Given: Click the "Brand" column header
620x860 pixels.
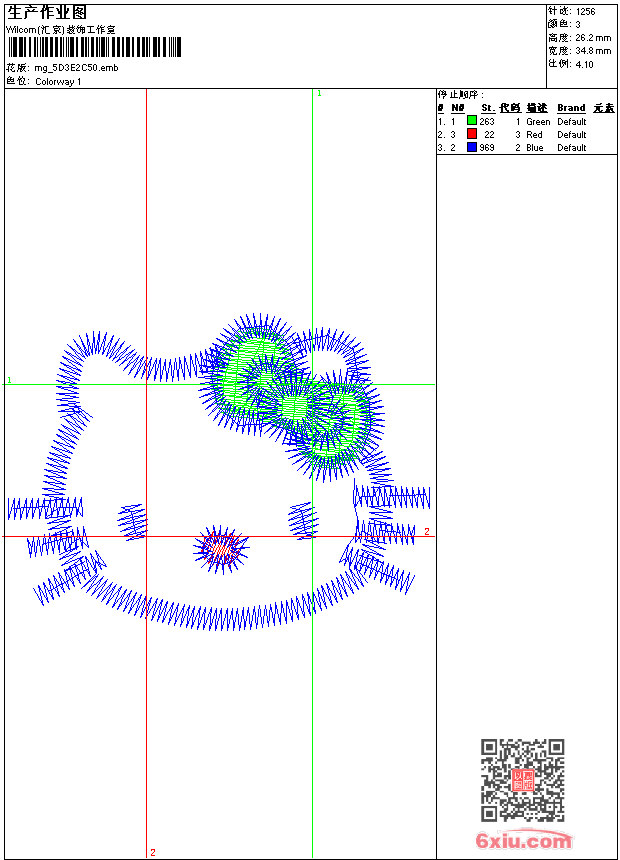Looking at the screenshot, I should 571,108.
